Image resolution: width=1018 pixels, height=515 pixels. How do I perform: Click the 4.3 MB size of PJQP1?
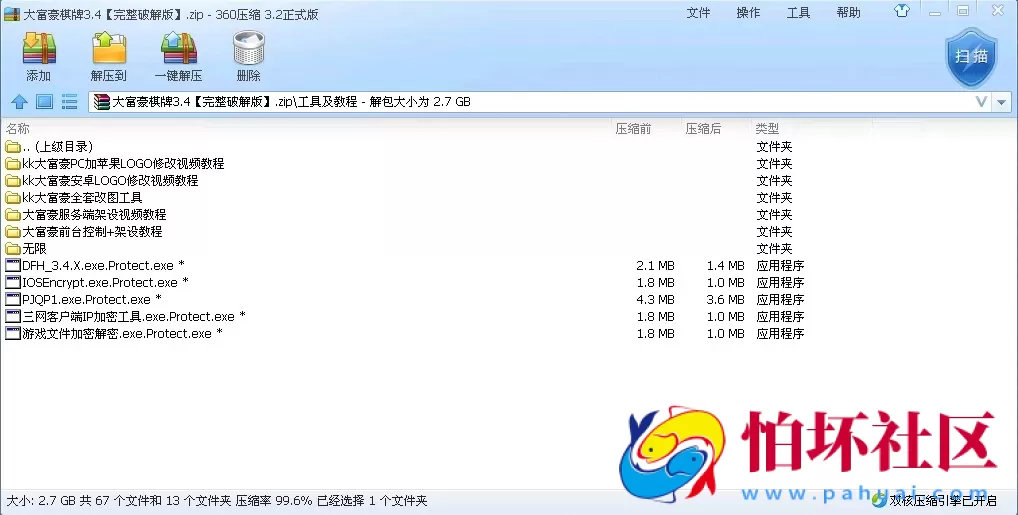[x=655, y=299]
